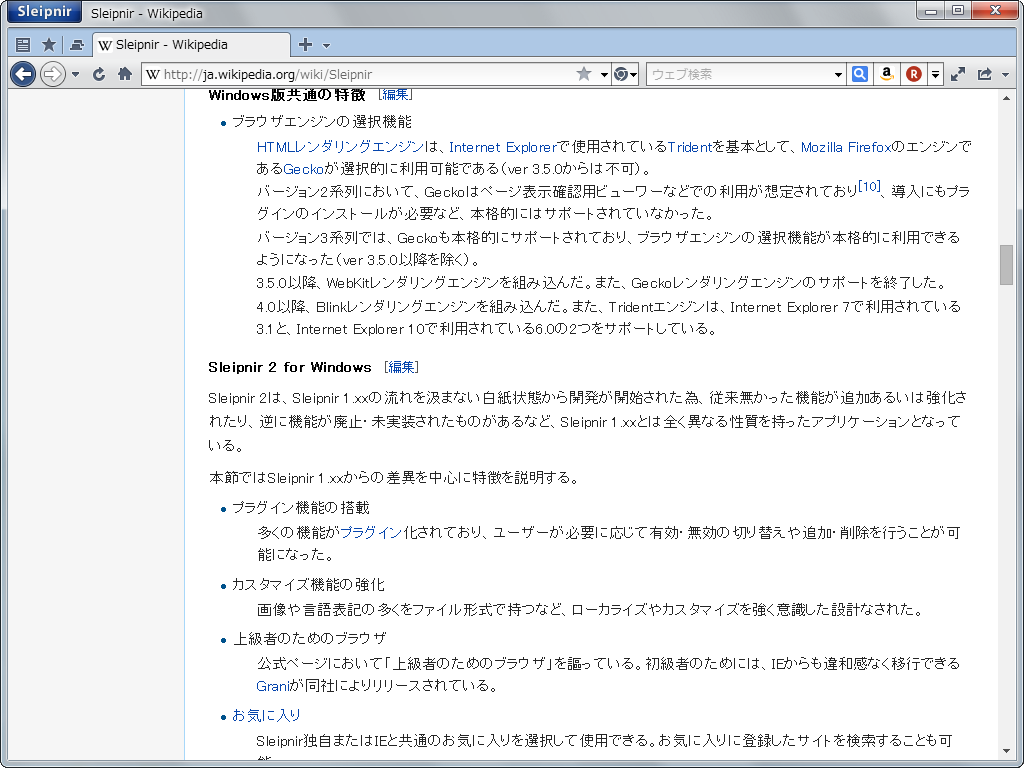Open the favorites star icon beside the tab bar
Image resolution: width=1024 pixels, height=768 pixels.
(48, 44)
